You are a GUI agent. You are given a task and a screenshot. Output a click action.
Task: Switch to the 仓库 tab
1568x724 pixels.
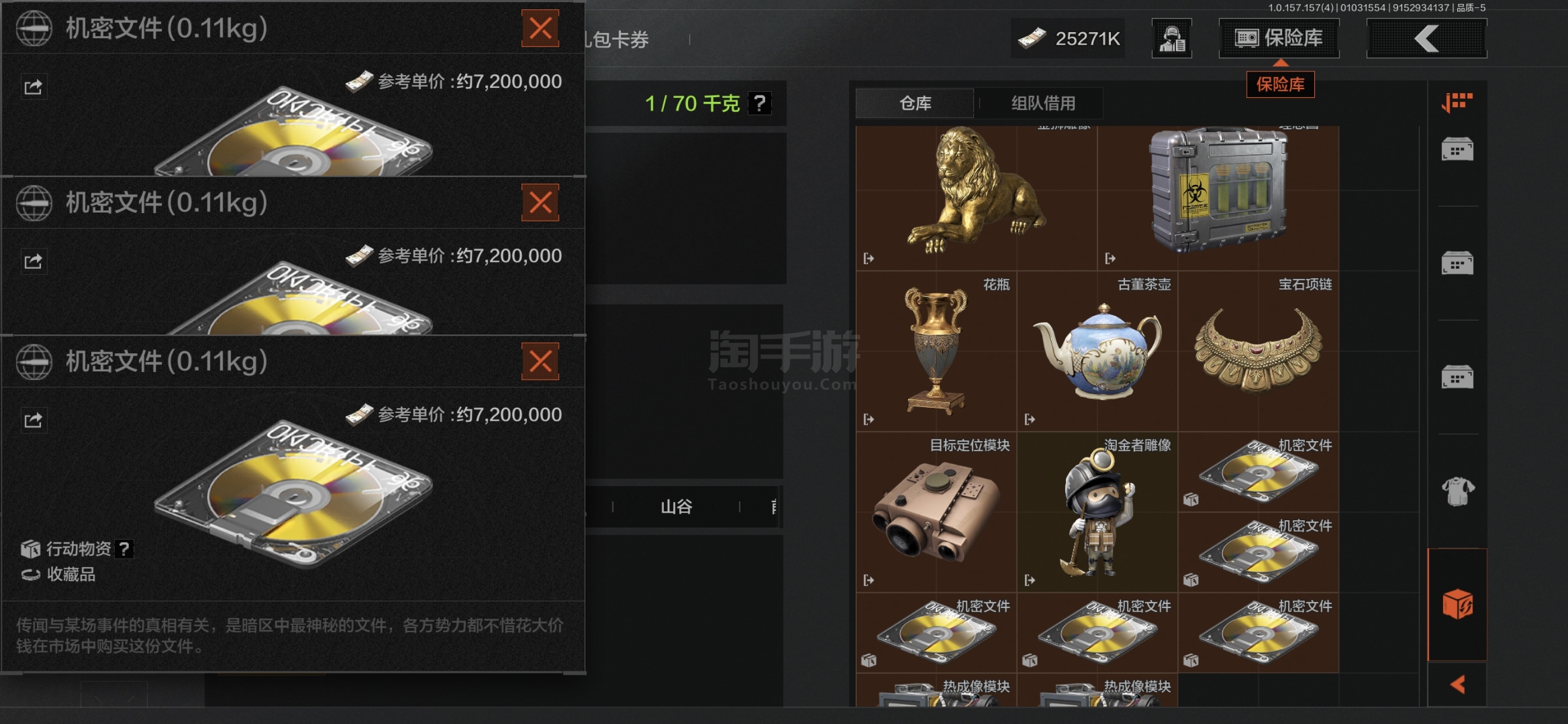pyautogui.click(x=914, y=104)
